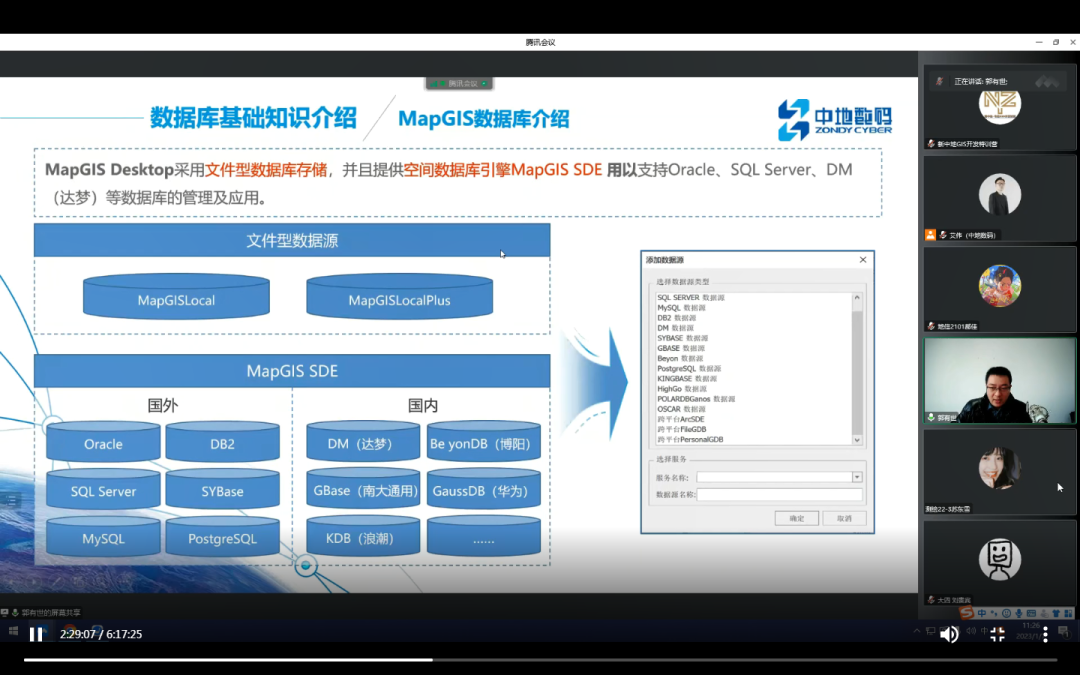Click the 数据源名称 input field
Viewport: 1080px width, 675px height.
(x=779, y=494)
